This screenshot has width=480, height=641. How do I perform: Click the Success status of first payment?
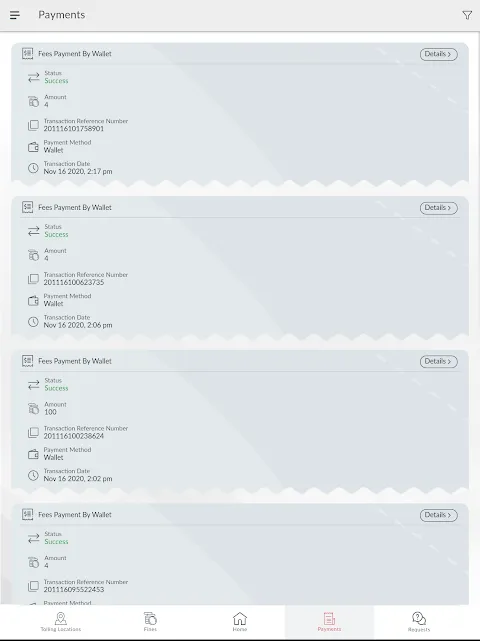point(56,81)
